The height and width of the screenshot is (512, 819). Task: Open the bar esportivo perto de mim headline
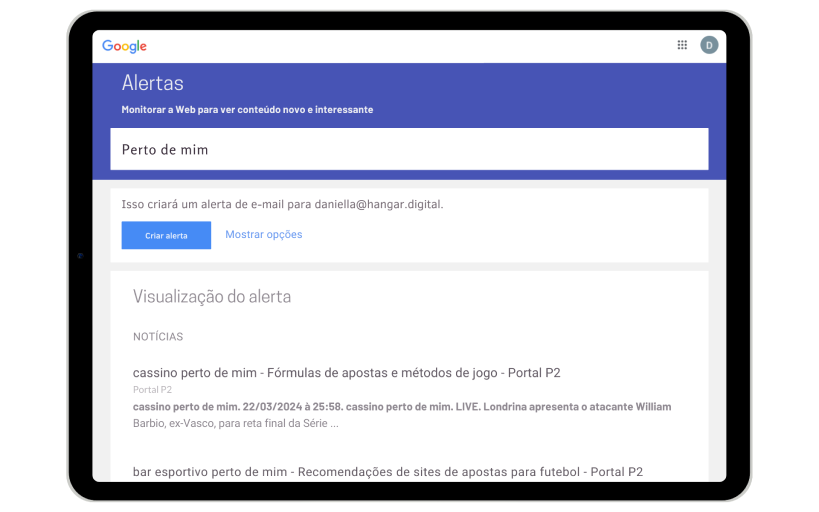tap(388, 472)
